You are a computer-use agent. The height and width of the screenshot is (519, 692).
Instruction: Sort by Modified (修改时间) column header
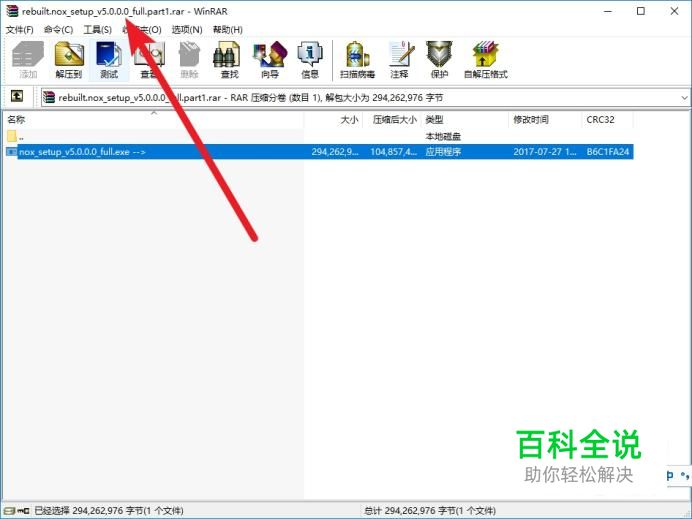click(x=545, y=120)
